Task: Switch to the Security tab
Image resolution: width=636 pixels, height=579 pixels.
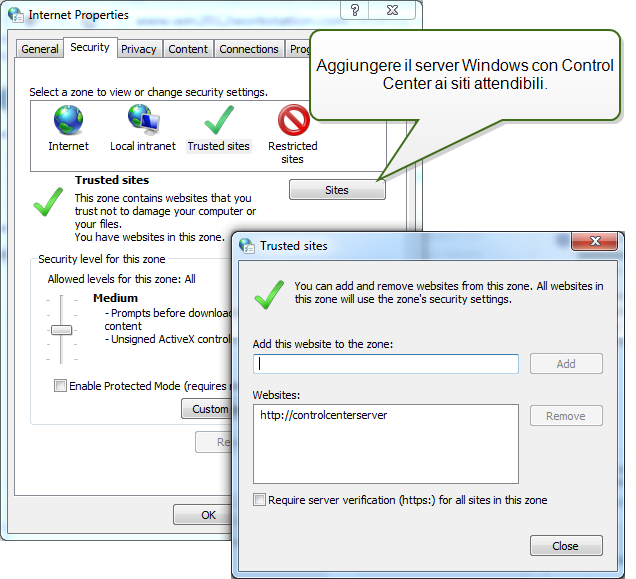Action: click(x=90, y=47)
